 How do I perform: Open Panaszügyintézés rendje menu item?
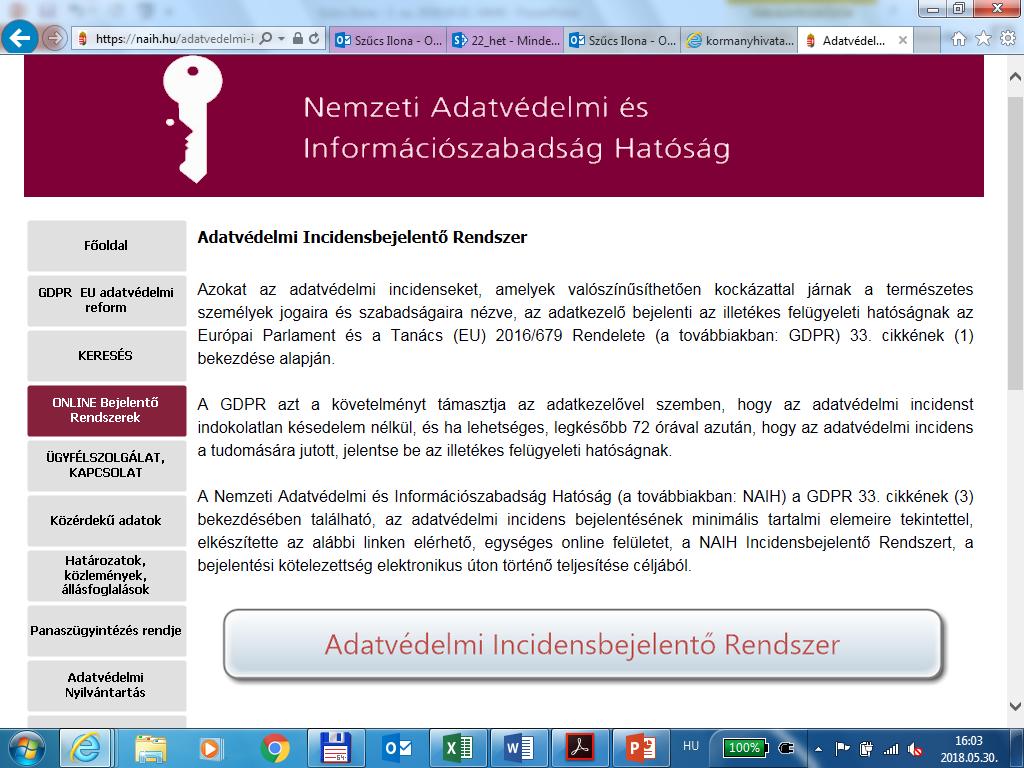click(x=106, y=630)
